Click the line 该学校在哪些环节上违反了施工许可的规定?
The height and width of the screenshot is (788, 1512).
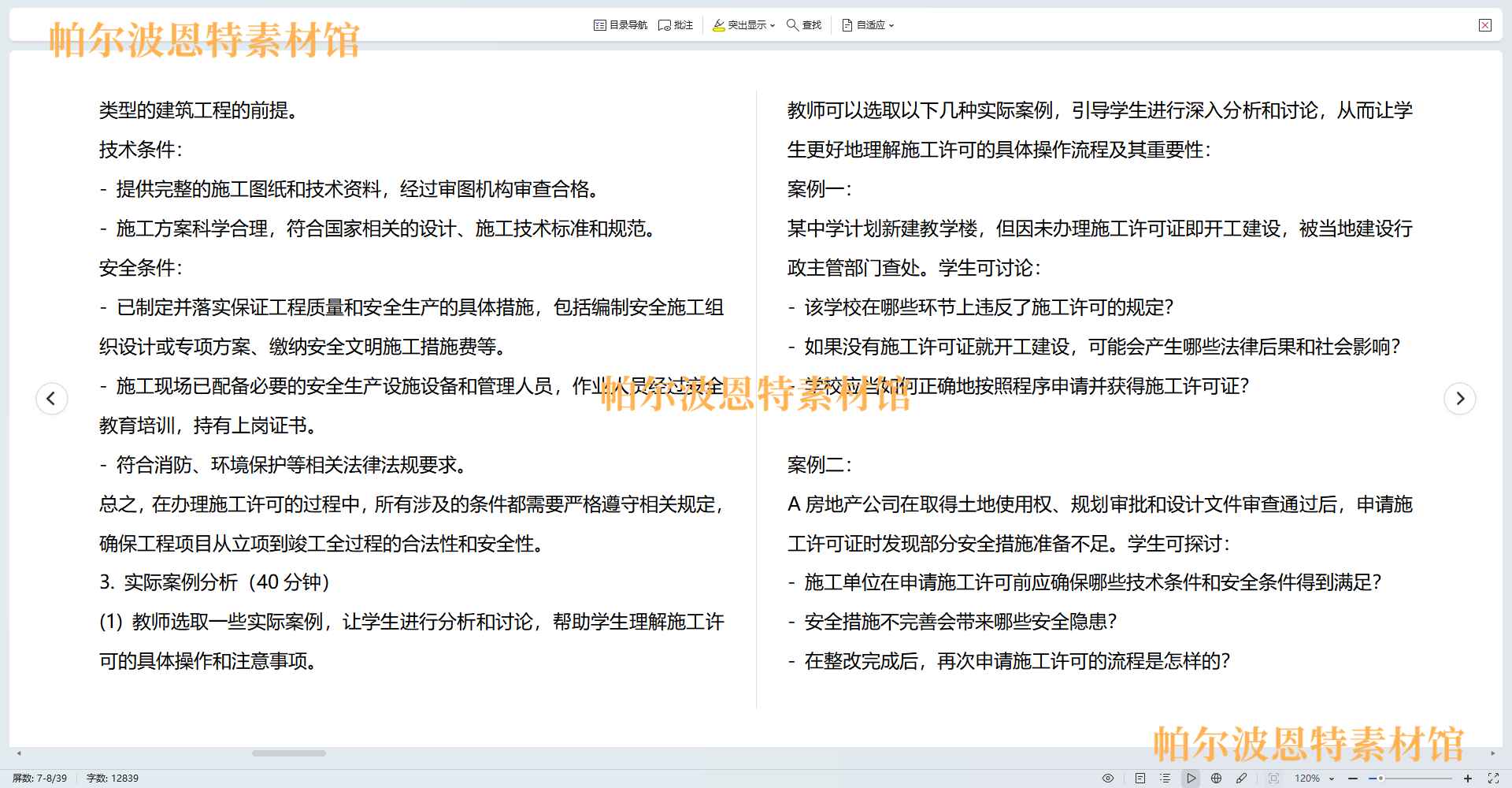[981, 307]
